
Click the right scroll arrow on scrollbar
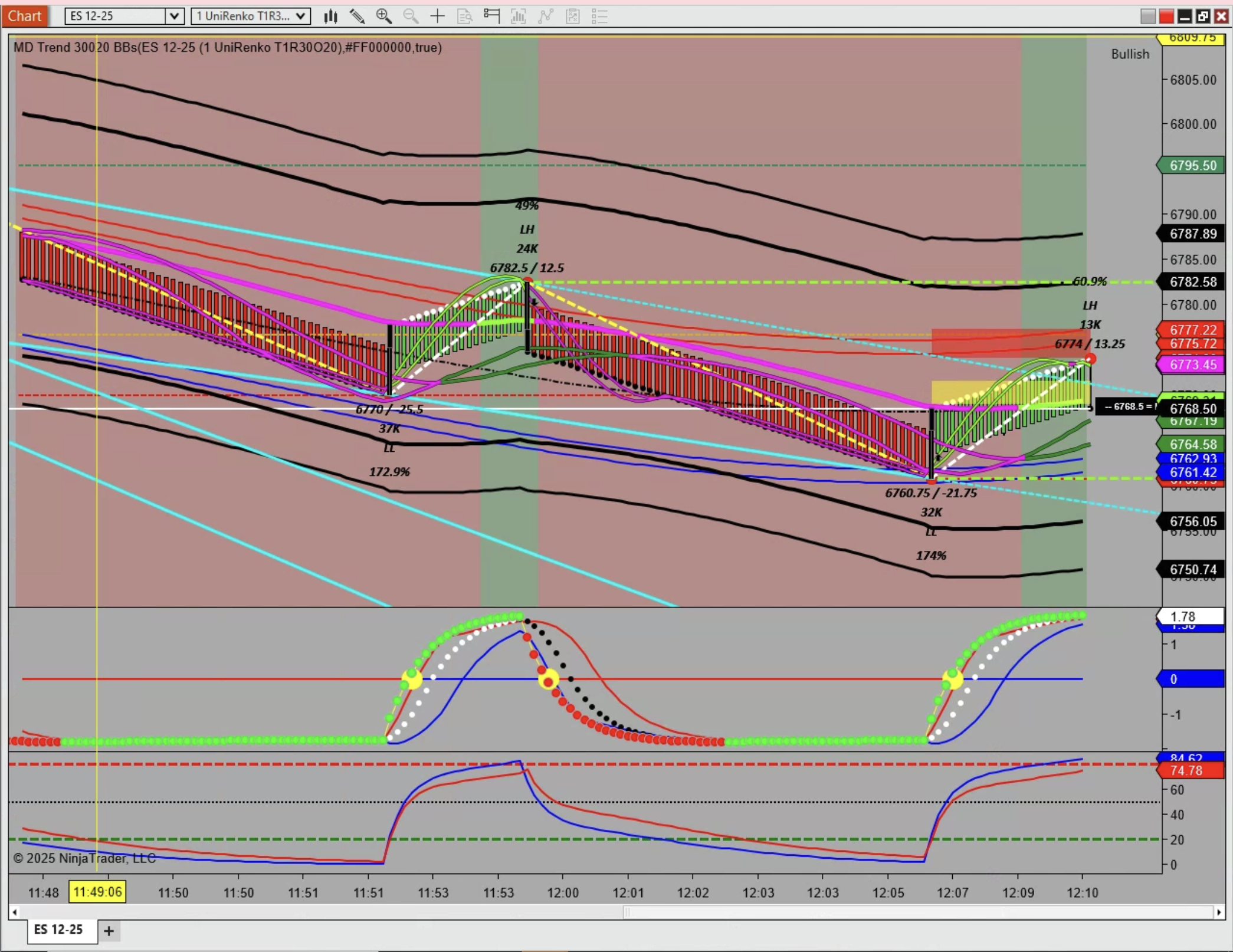[1219, 912]
